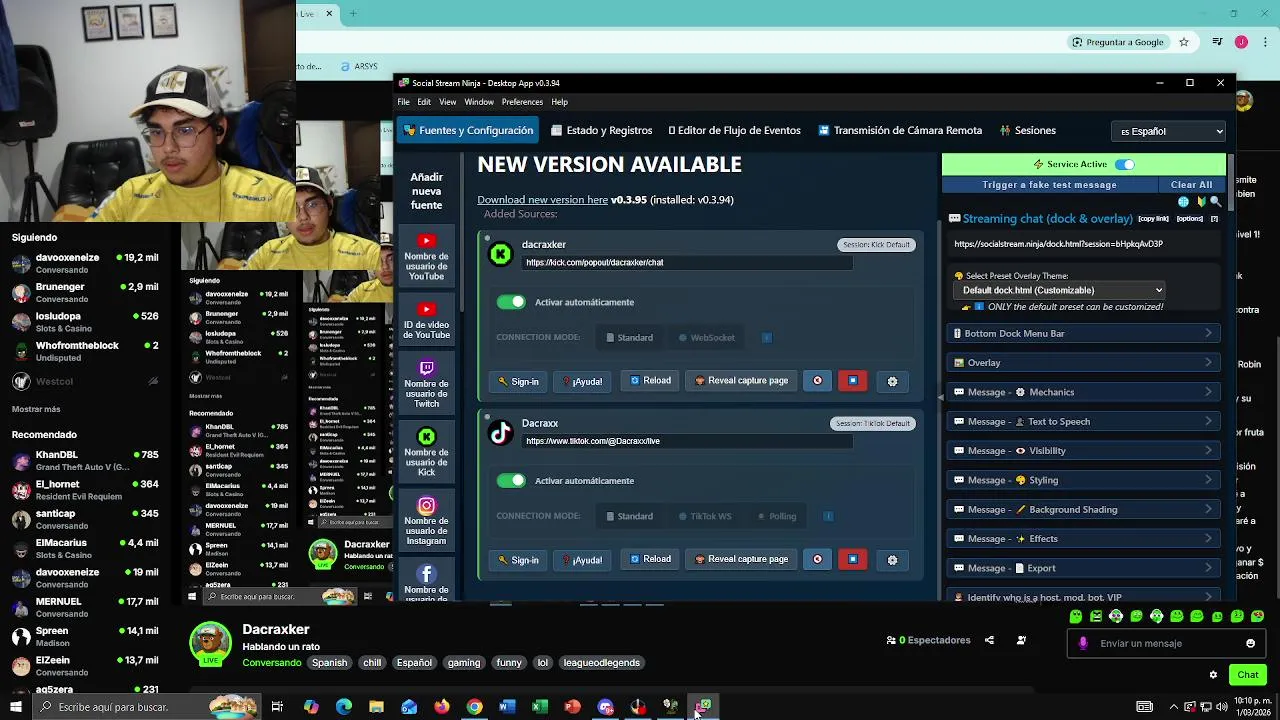Viewport: 1280px width, 720px height.
Task: Click Windows Start button
Action: point(15,707)
